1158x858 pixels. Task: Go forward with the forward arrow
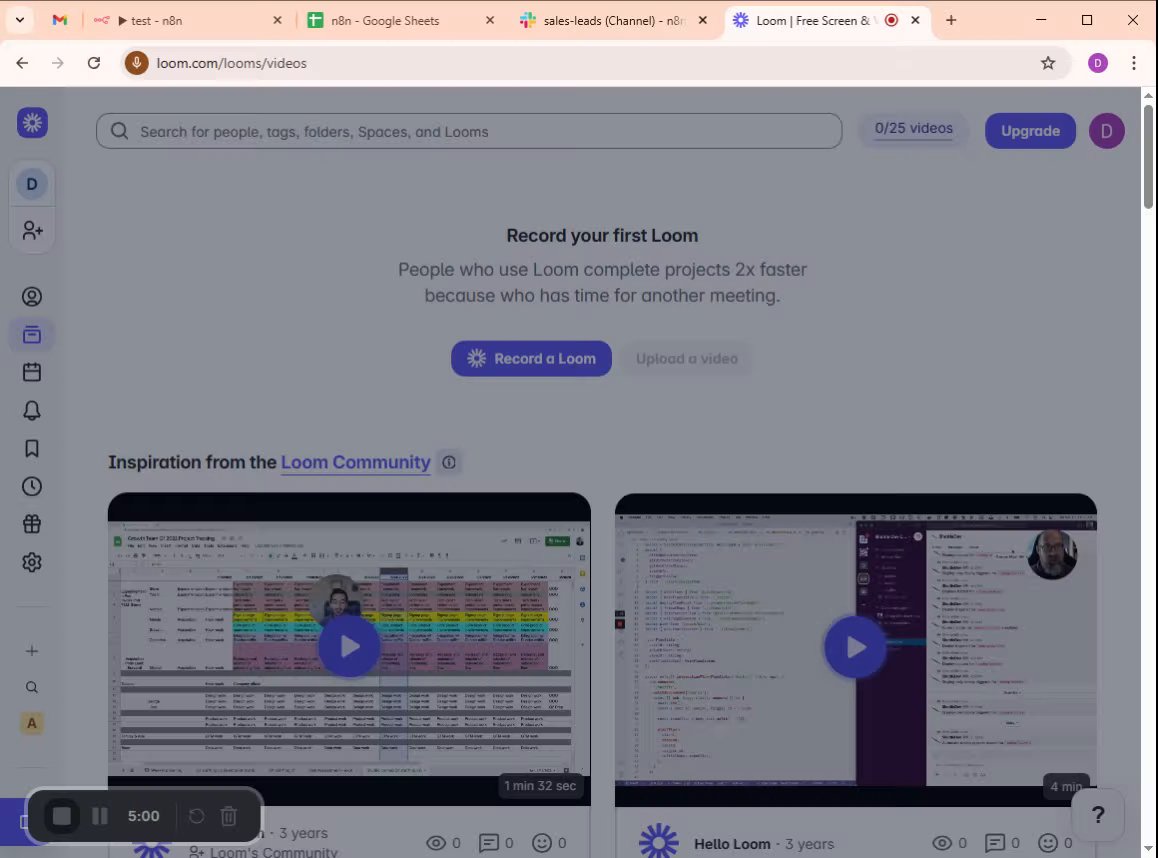[x=58, y=64]
